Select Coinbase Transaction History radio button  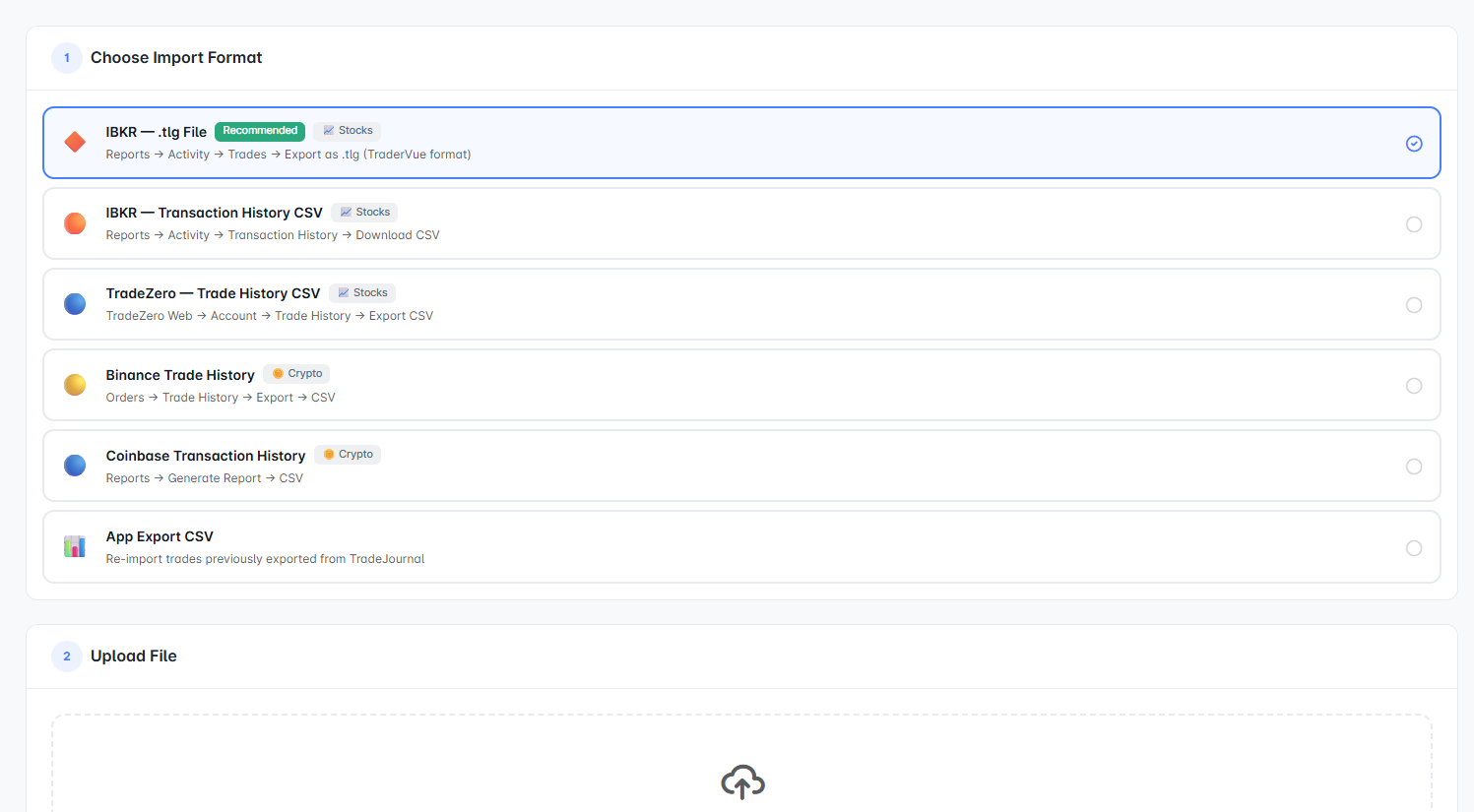coord(1414,467)
